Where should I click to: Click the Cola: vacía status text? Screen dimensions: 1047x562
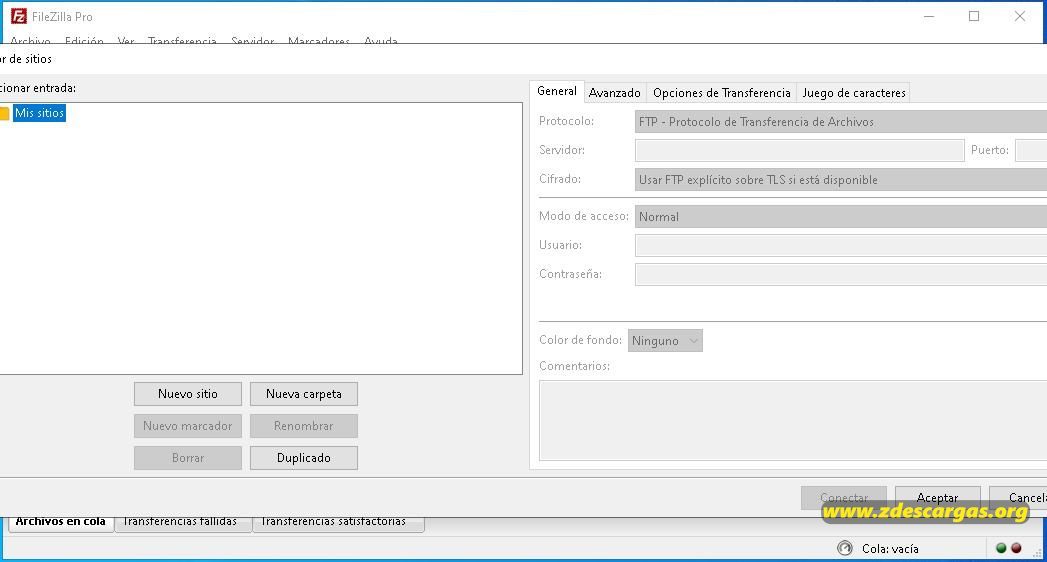[890, 549]
